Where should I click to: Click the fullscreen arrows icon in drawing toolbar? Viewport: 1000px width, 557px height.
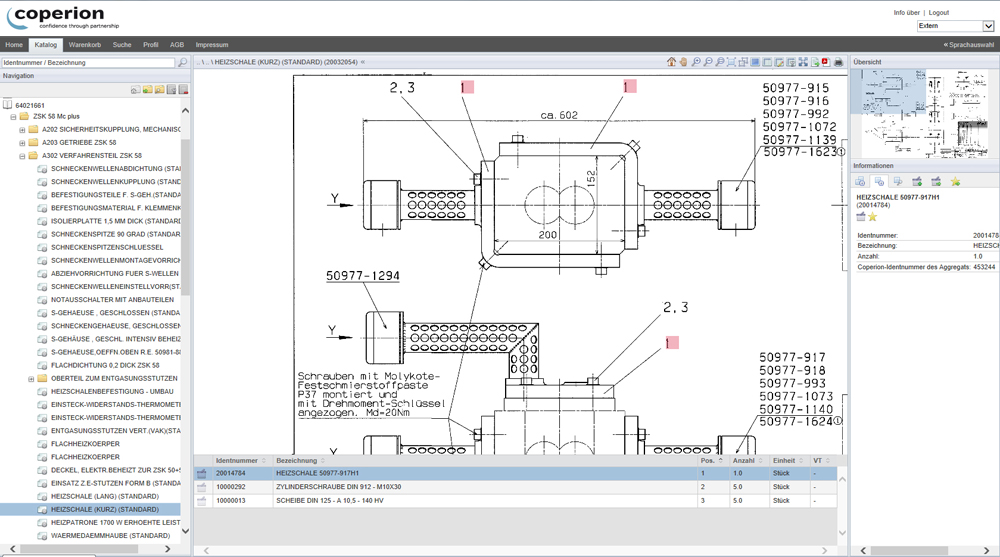coord(802,62)
